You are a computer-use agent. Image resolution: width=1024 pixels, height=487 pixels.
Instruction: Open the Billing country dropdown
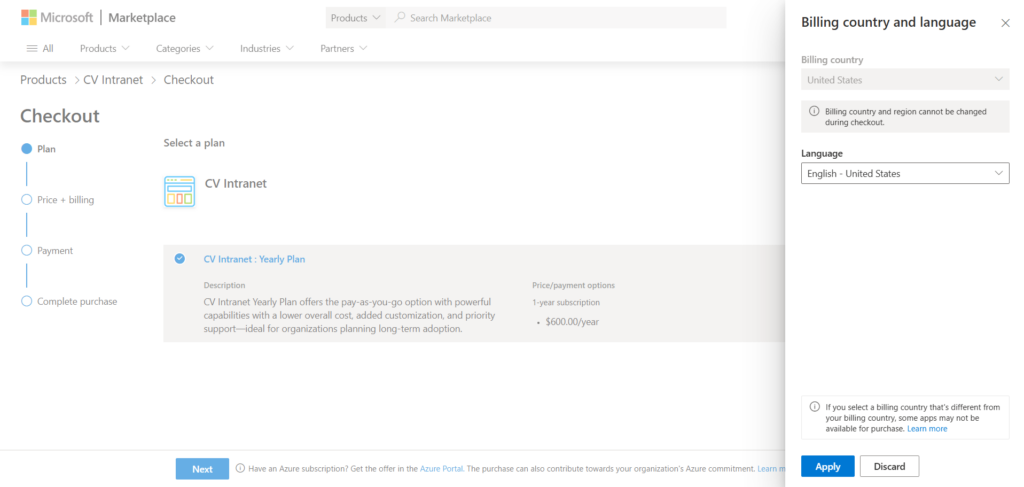(x=905, y=80)
